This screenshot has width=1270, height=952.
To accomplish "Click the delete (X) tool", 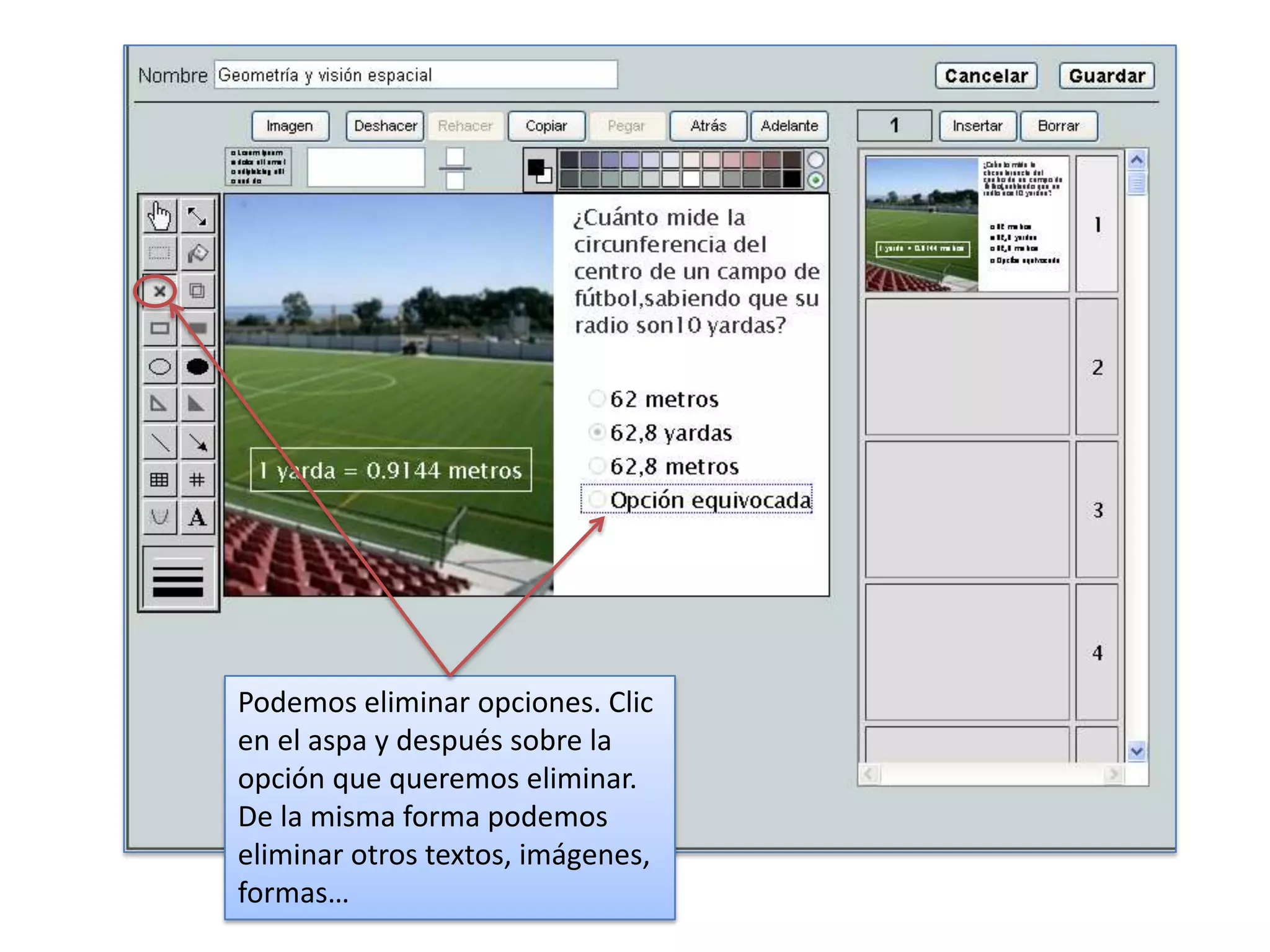I will point(159,291).
